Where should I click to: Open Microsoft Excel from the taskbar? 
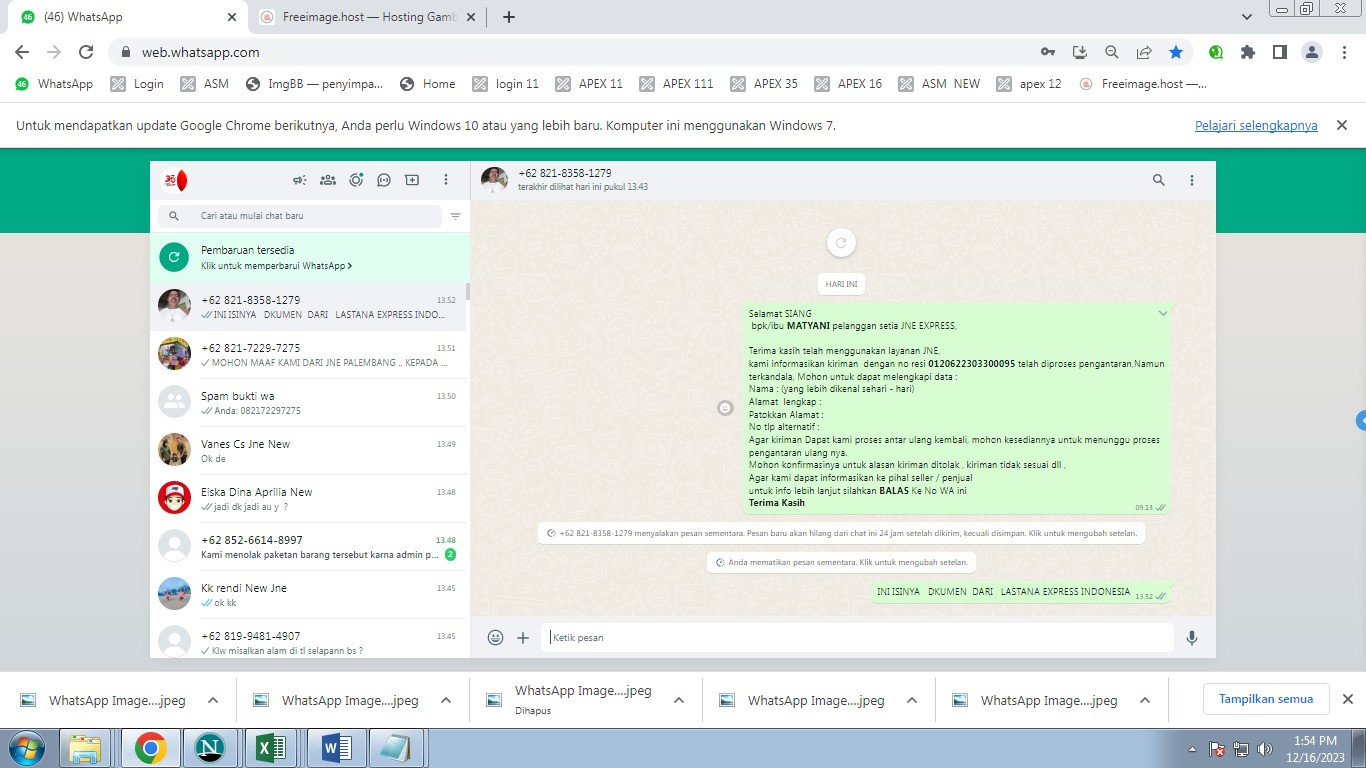tap(272, 748)
